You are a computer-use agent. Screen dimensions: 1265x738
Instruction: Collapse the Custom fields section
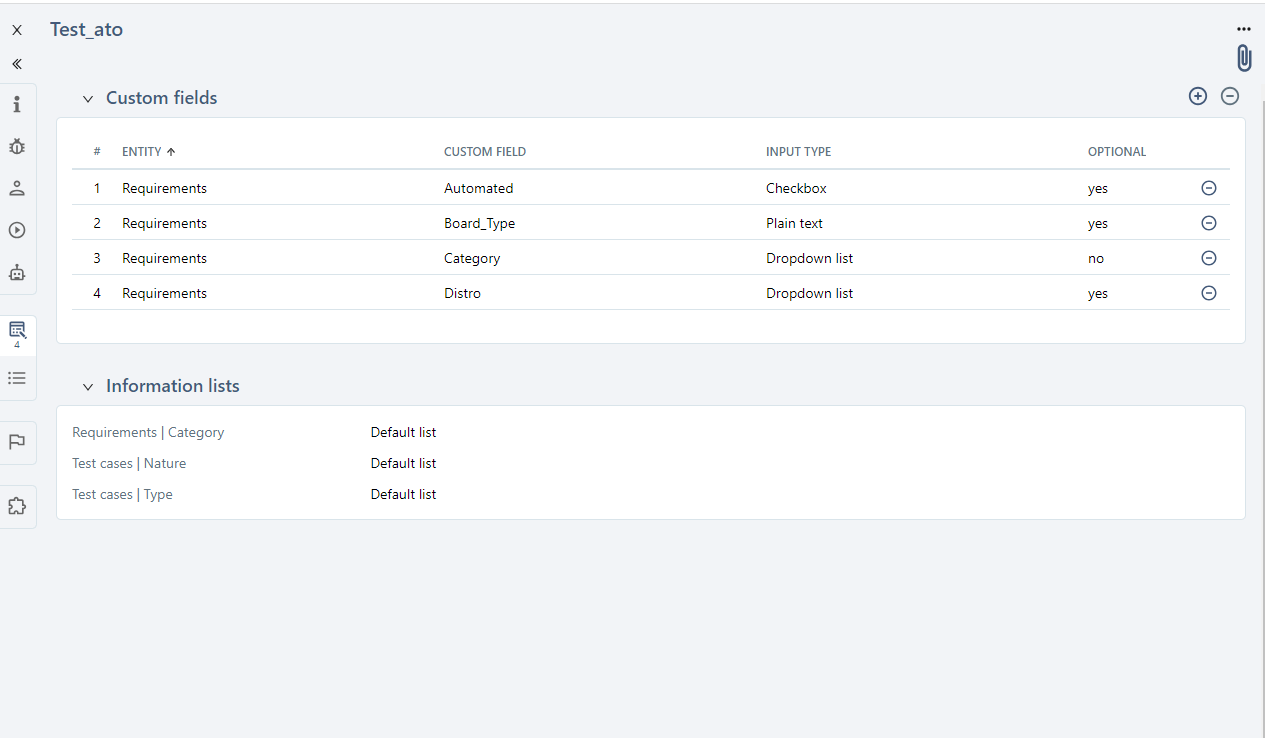tap(88, 99)
